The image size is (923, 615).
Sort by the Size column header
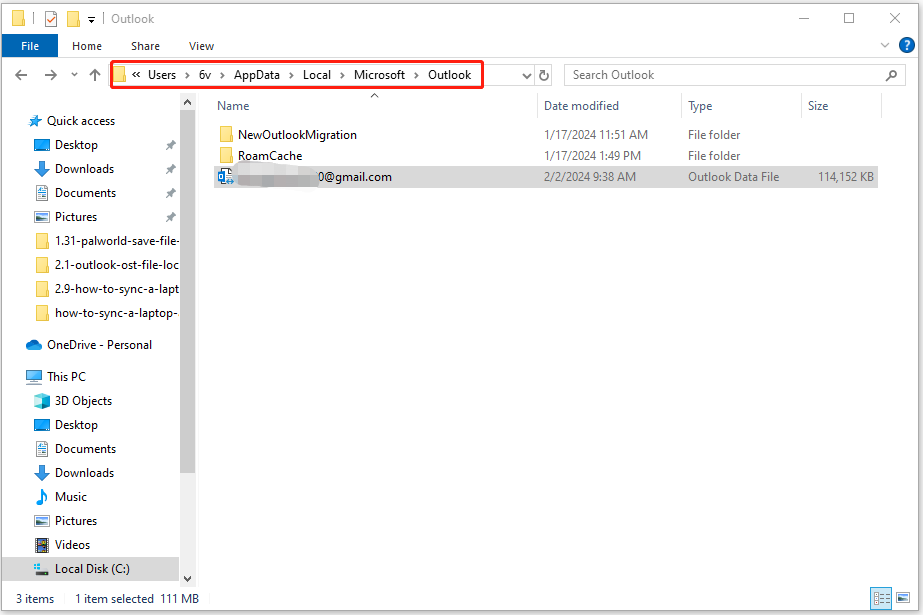(x=818, y=106)
